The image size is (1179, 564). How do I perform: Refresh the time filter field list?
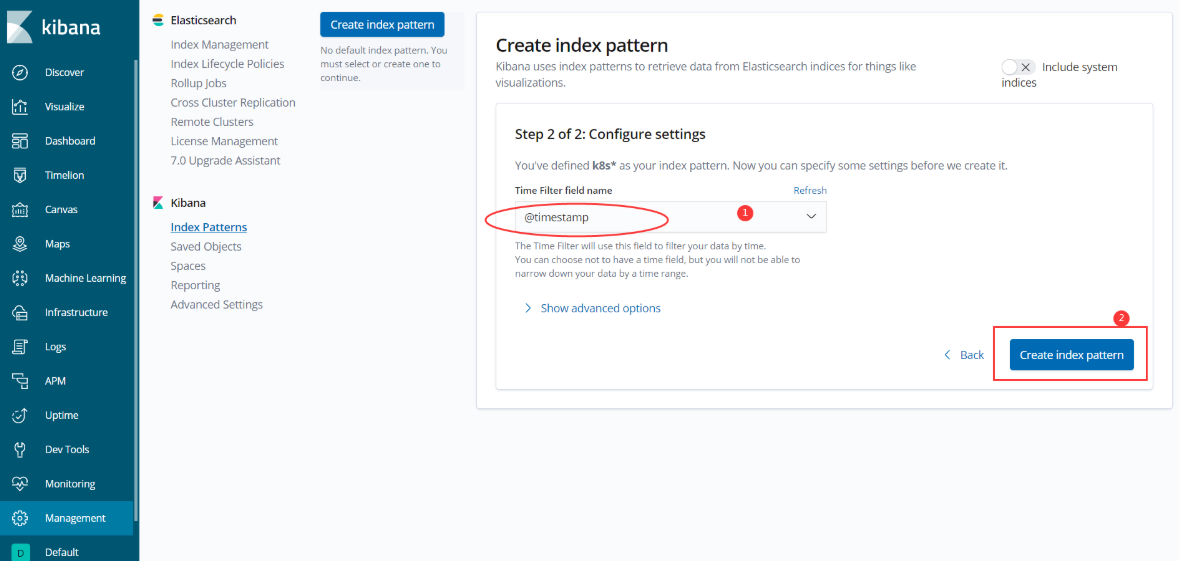coord(810,190)
